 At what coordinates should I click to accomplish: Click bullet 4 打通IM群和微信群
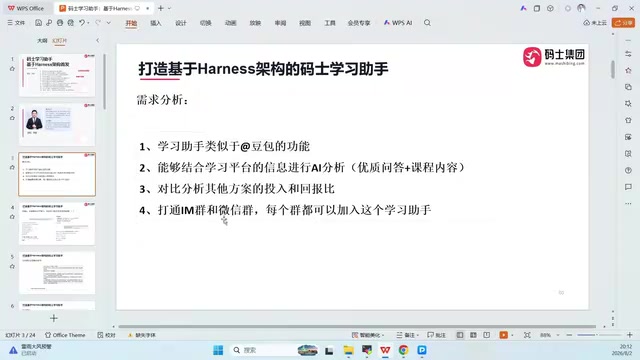click(285, 210)
